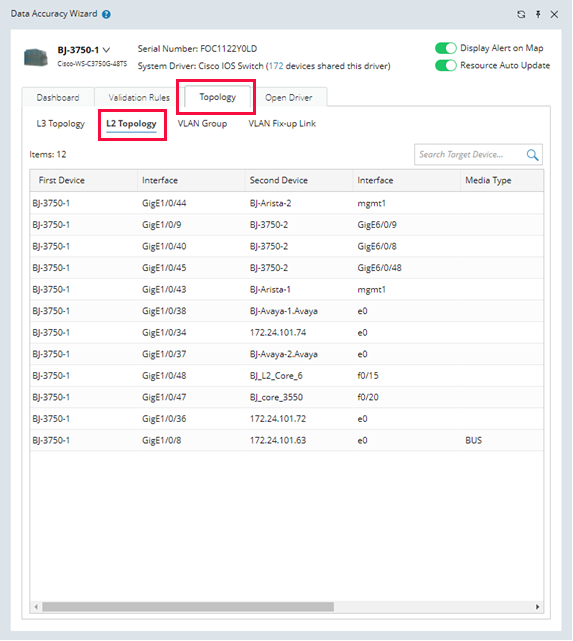The height and width of the screenshot is (641, 573).
Task: Open the VLAN Group sub-tab
Action: (x=202, y=123)
